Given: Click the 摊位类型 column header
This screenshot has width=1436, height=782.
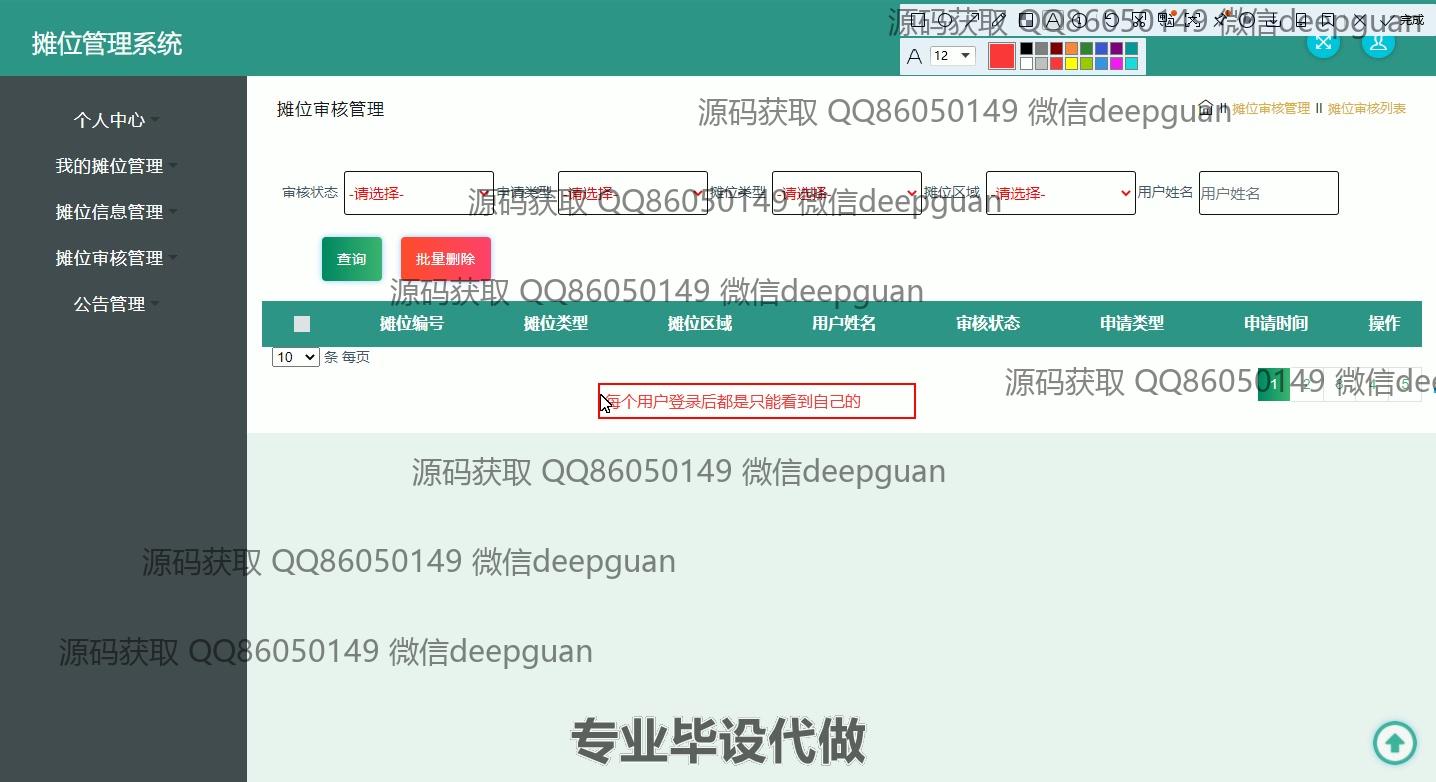Looking at the screenshot, I should pyautogui.click(x=556, y=323).
